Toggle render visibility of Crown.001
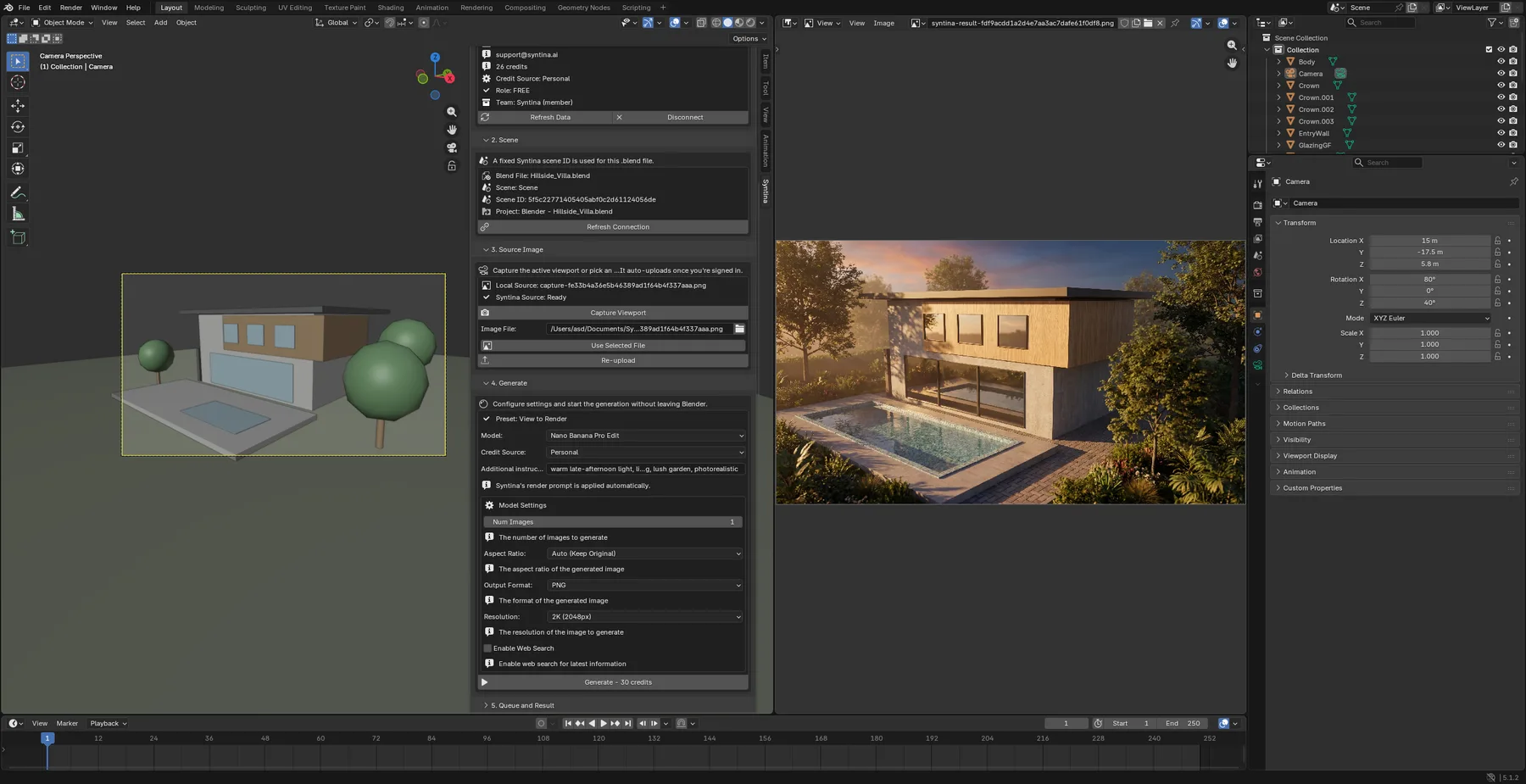The image size is (1526, 784). [1513, 97]
